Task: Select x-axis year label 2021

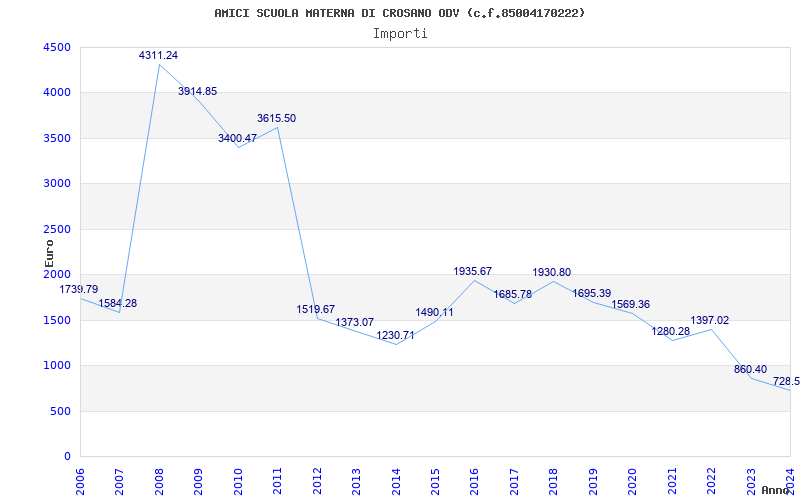Action: [x=672, y=481]
